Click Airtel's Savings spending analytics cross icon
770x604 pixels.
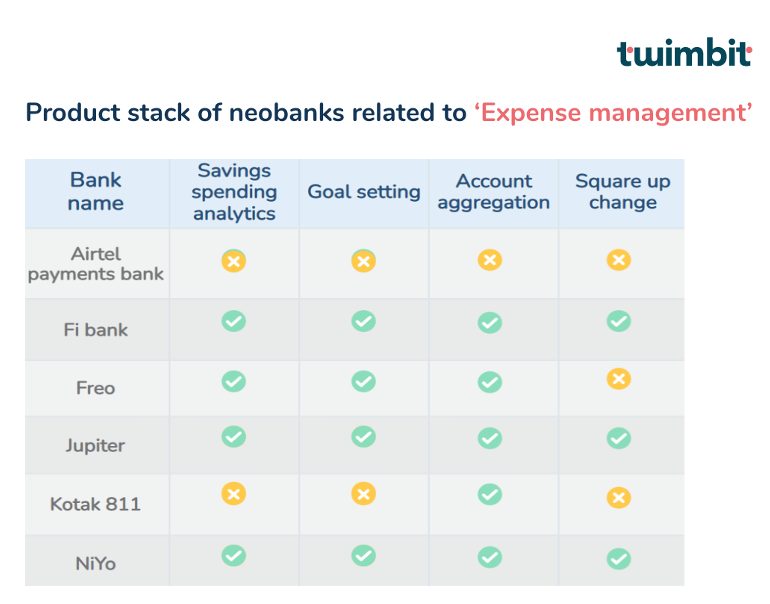point(234,261)
